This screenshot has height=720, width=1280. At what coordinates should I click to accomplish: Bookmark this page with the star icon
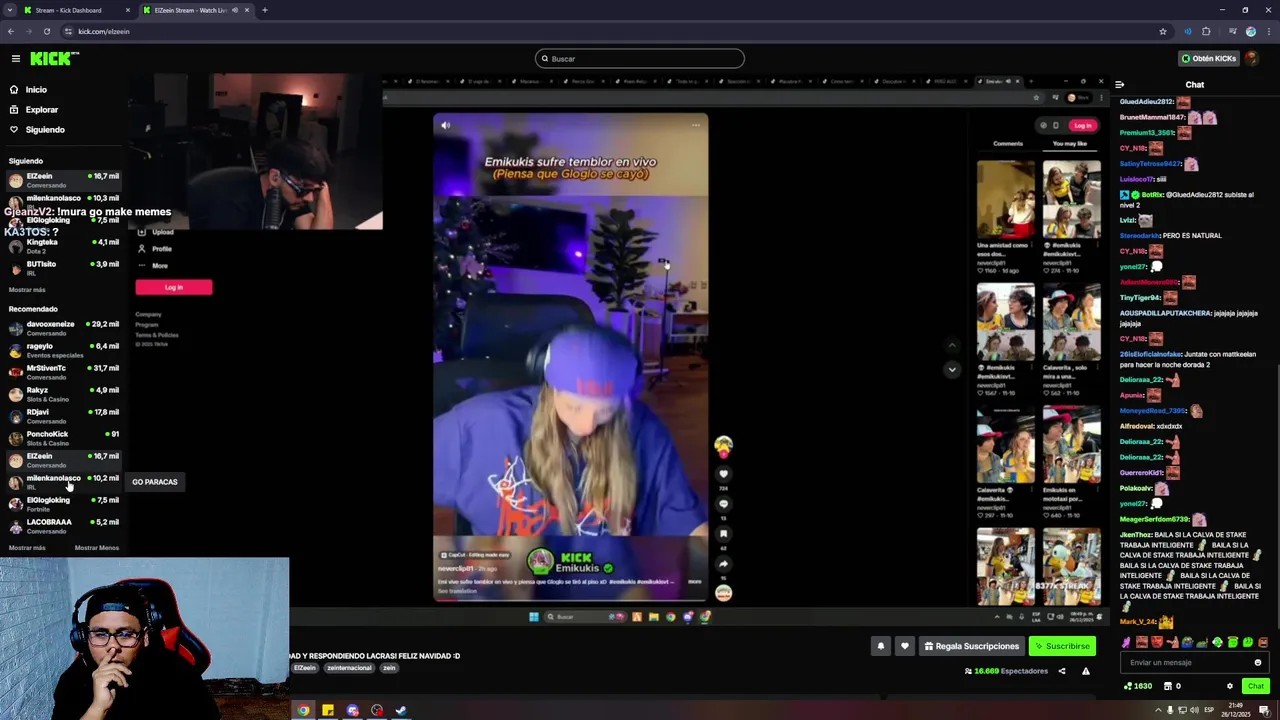tap(1162, 31)
